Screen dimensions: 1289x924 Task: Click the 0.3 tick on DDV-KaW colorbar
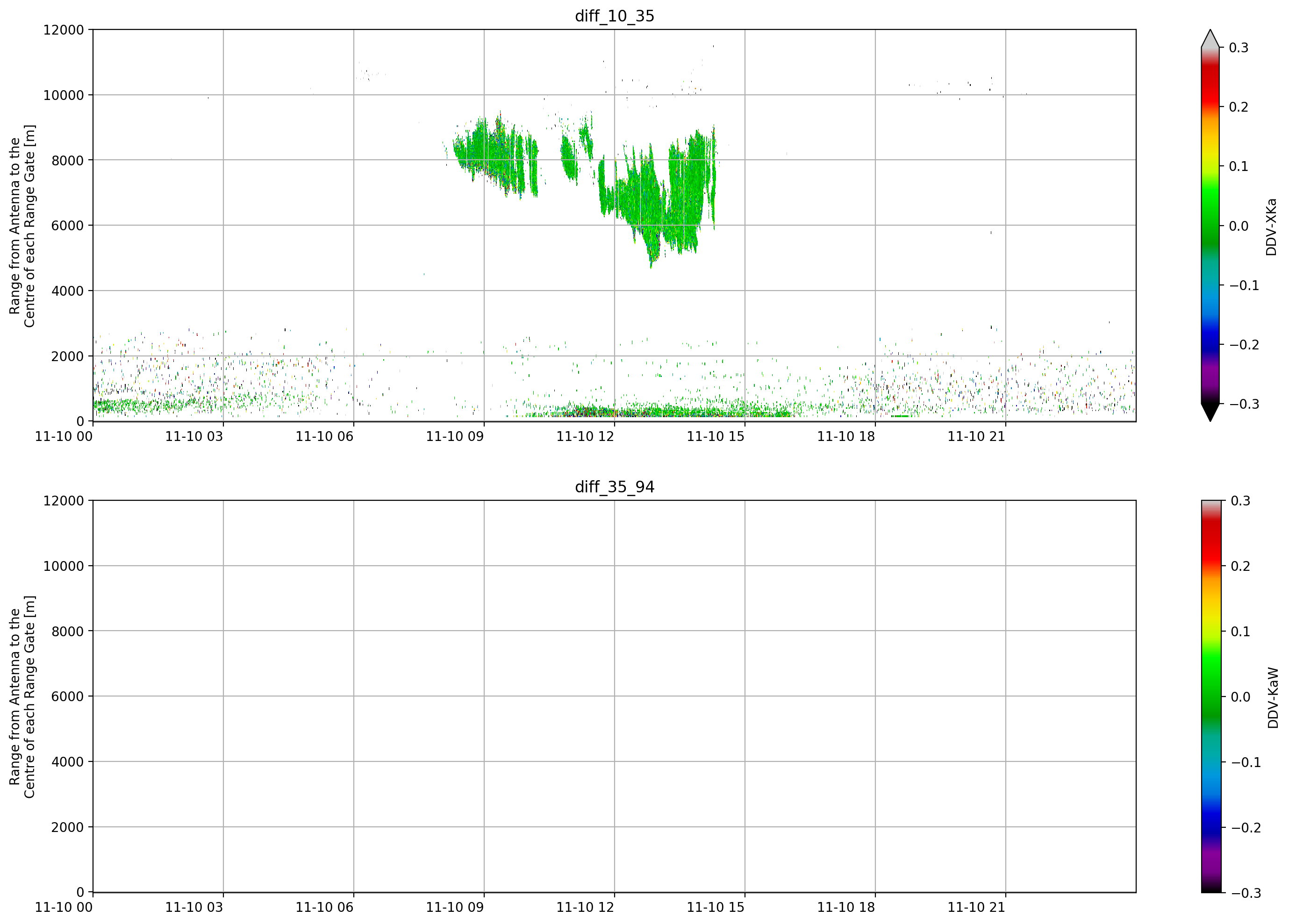[1240, 501]
